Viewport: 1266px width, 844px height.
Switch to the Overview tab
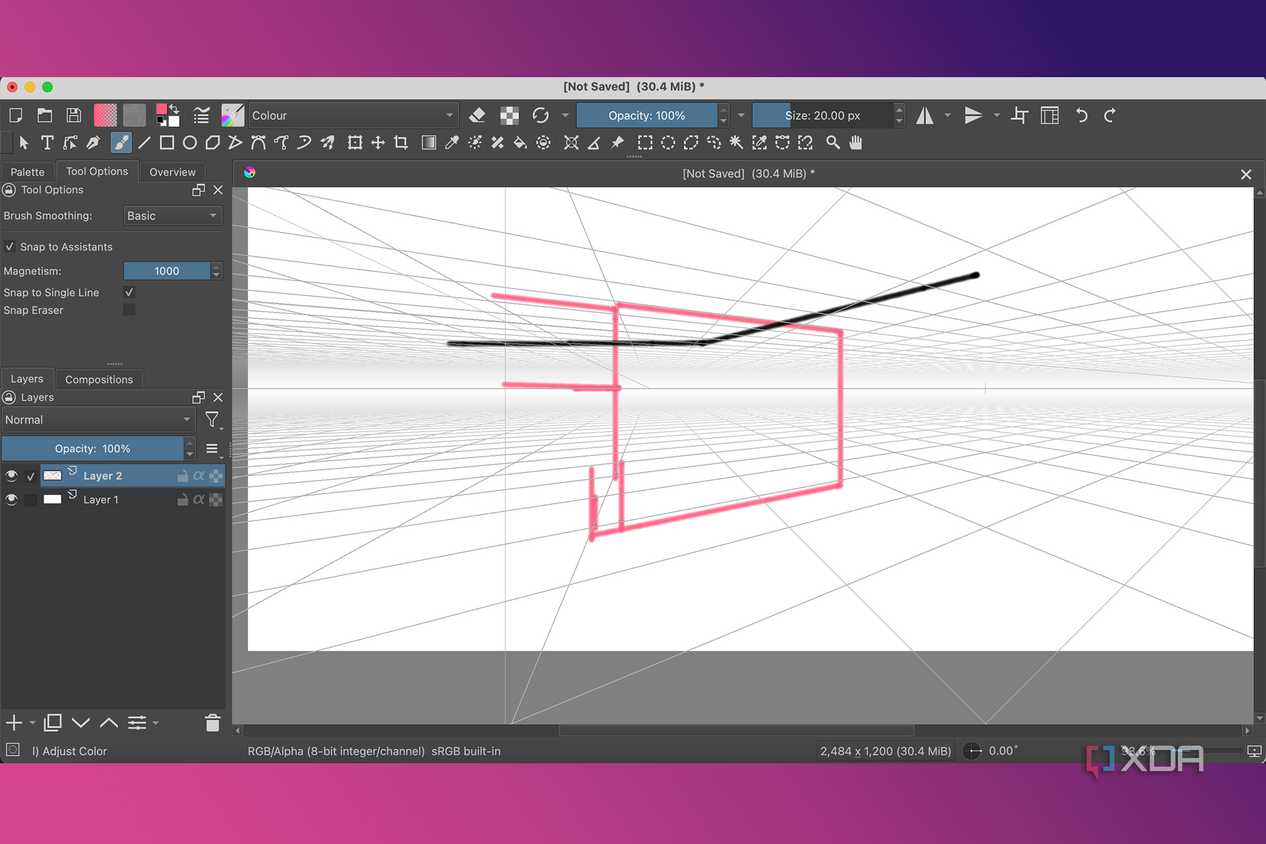(172, 172)
